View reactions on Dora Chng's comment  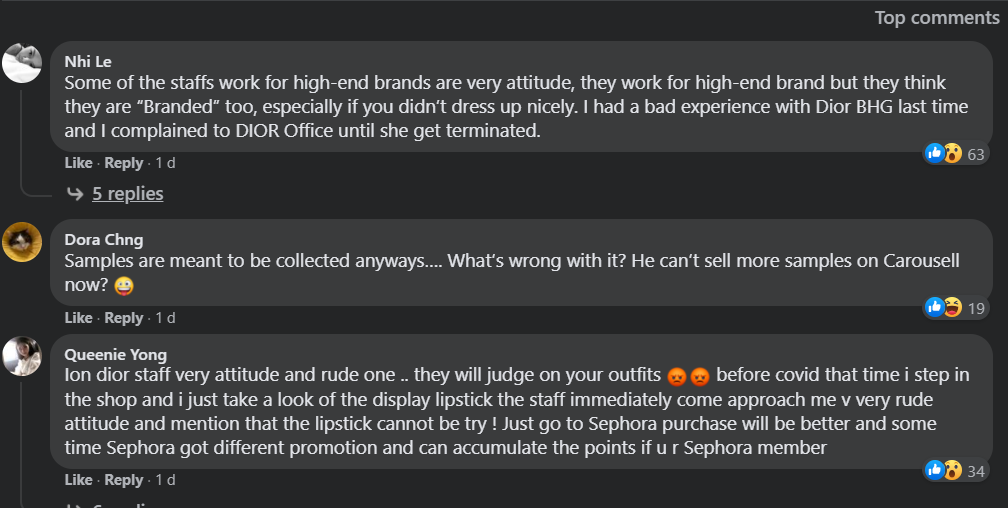click(955, 308)
